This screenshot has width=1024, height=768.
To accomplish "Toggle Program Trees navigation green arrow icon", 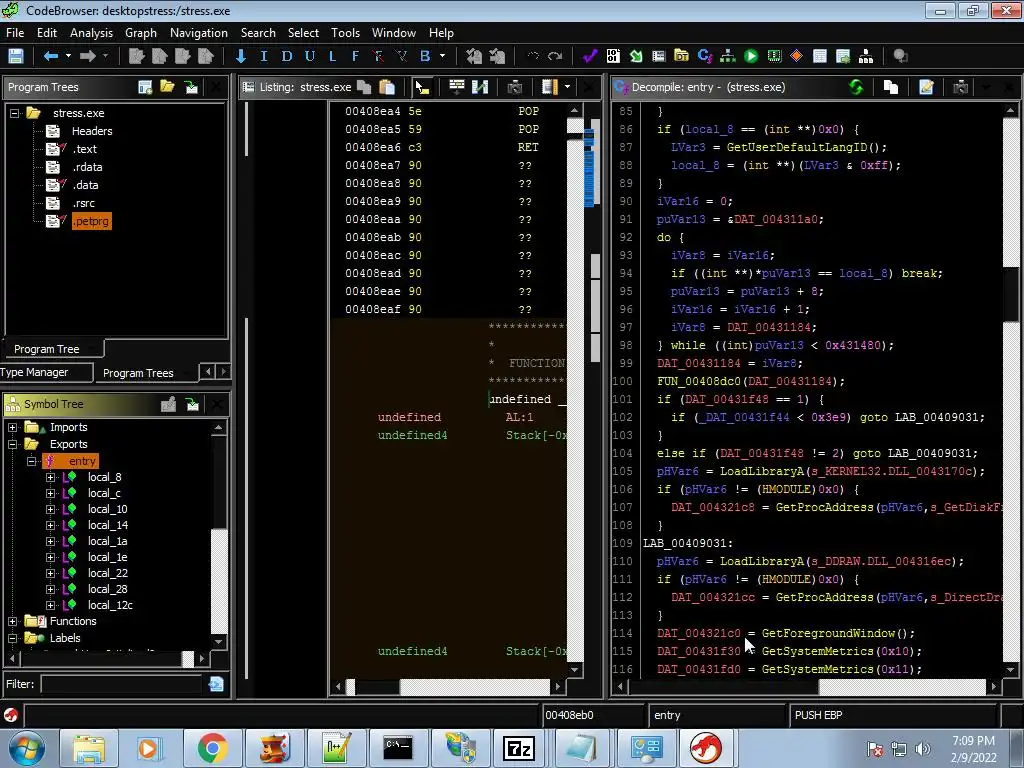I will (191, 87).
